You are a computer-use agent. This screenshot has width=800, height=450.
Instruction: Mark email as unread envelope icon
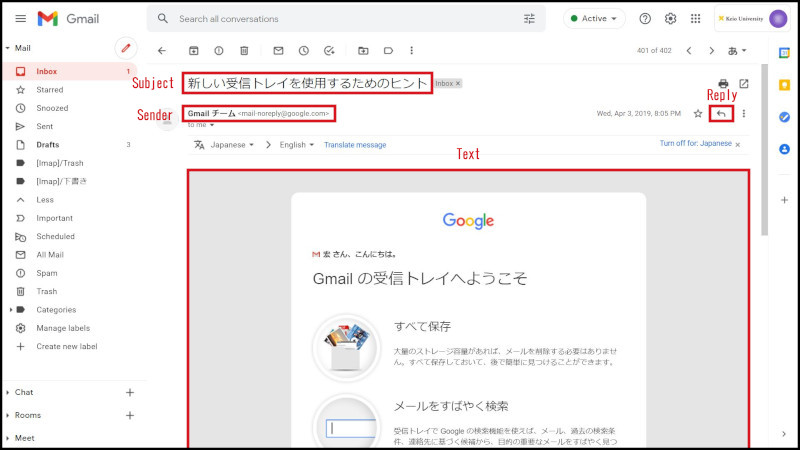[278, 50]
